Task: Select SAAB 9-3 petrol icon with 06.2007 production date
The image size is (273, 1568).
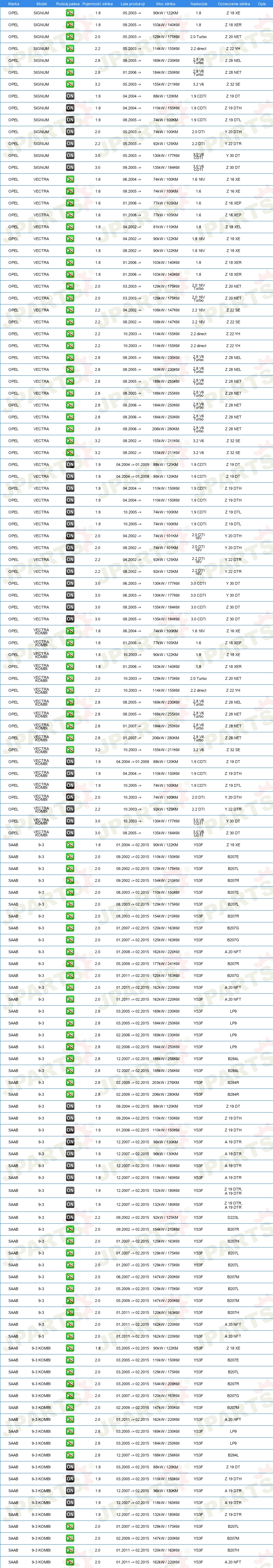Action: 70,1277
